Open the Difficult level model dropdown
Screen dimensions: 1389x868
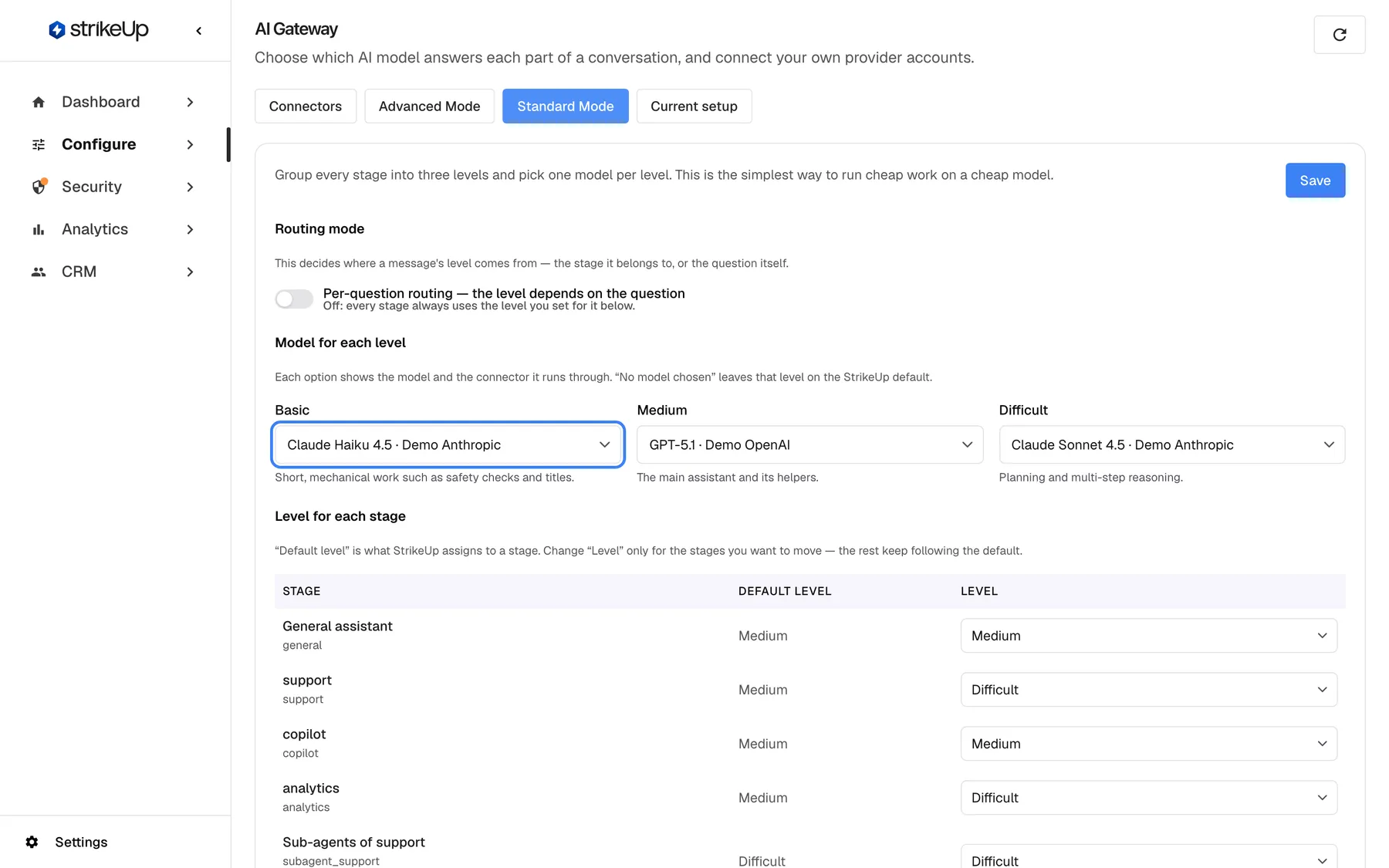click(x=1171, y=444)
